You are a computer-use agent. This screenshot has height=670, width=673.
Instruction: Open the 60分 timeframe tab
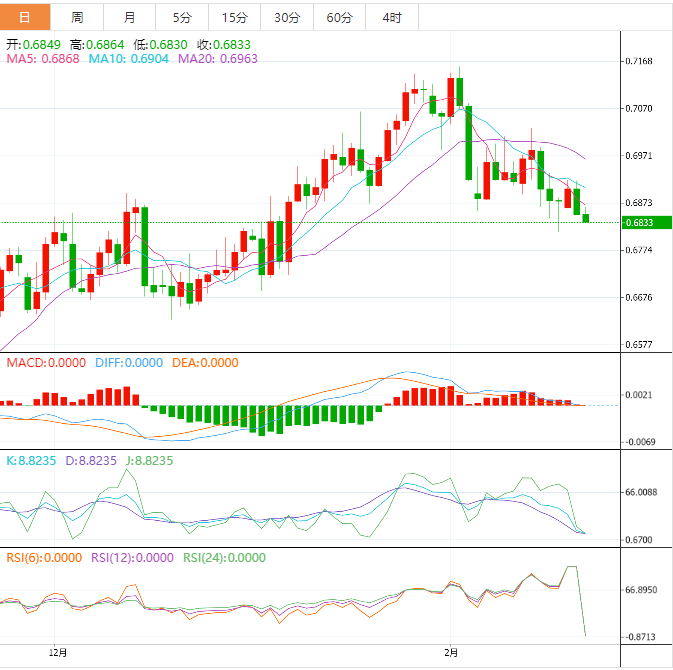tap(339, 17)
